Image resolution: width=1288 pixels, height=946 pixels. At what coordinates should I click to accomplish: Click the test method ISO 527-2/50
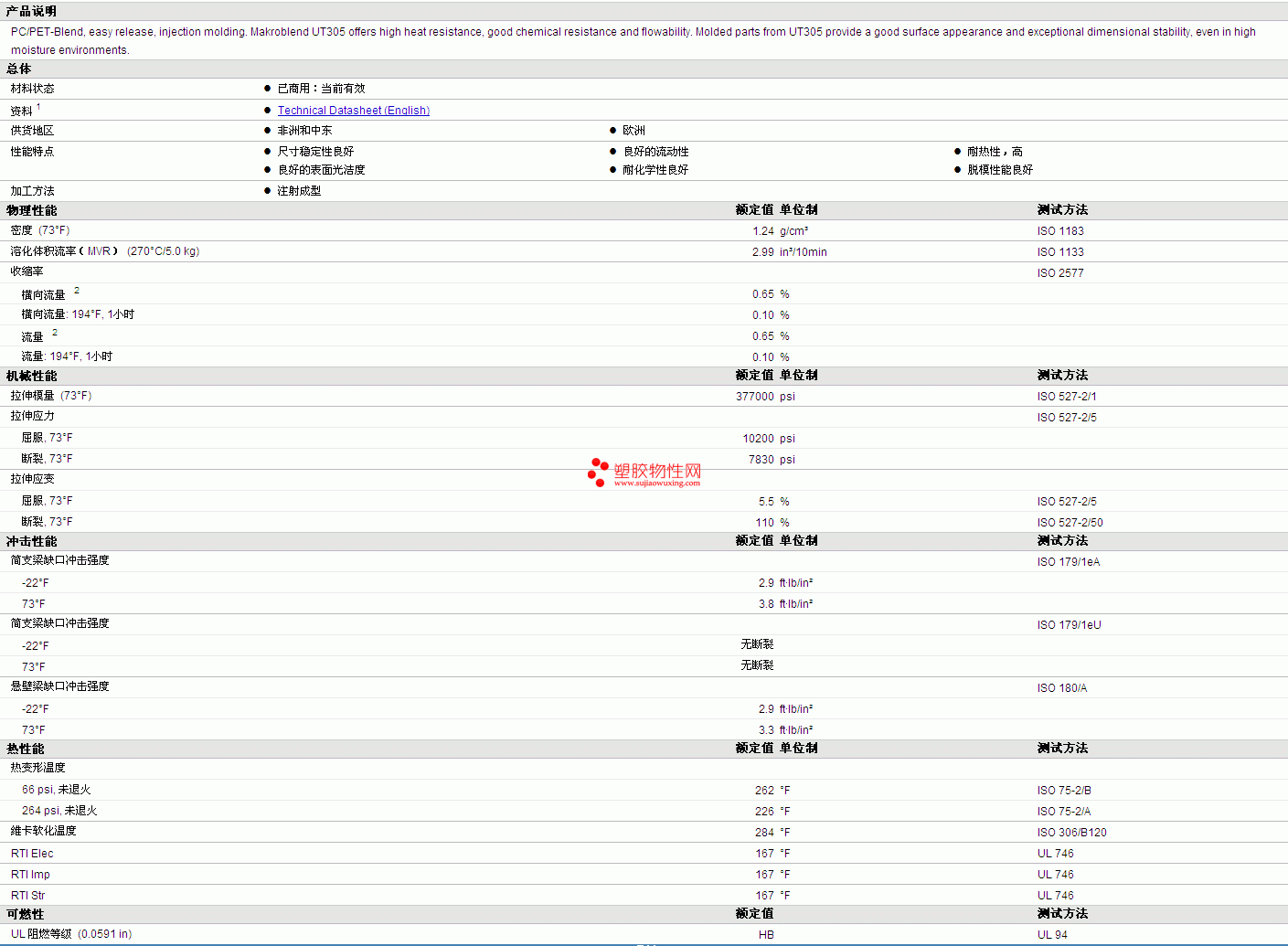(x=1070, y=523)
